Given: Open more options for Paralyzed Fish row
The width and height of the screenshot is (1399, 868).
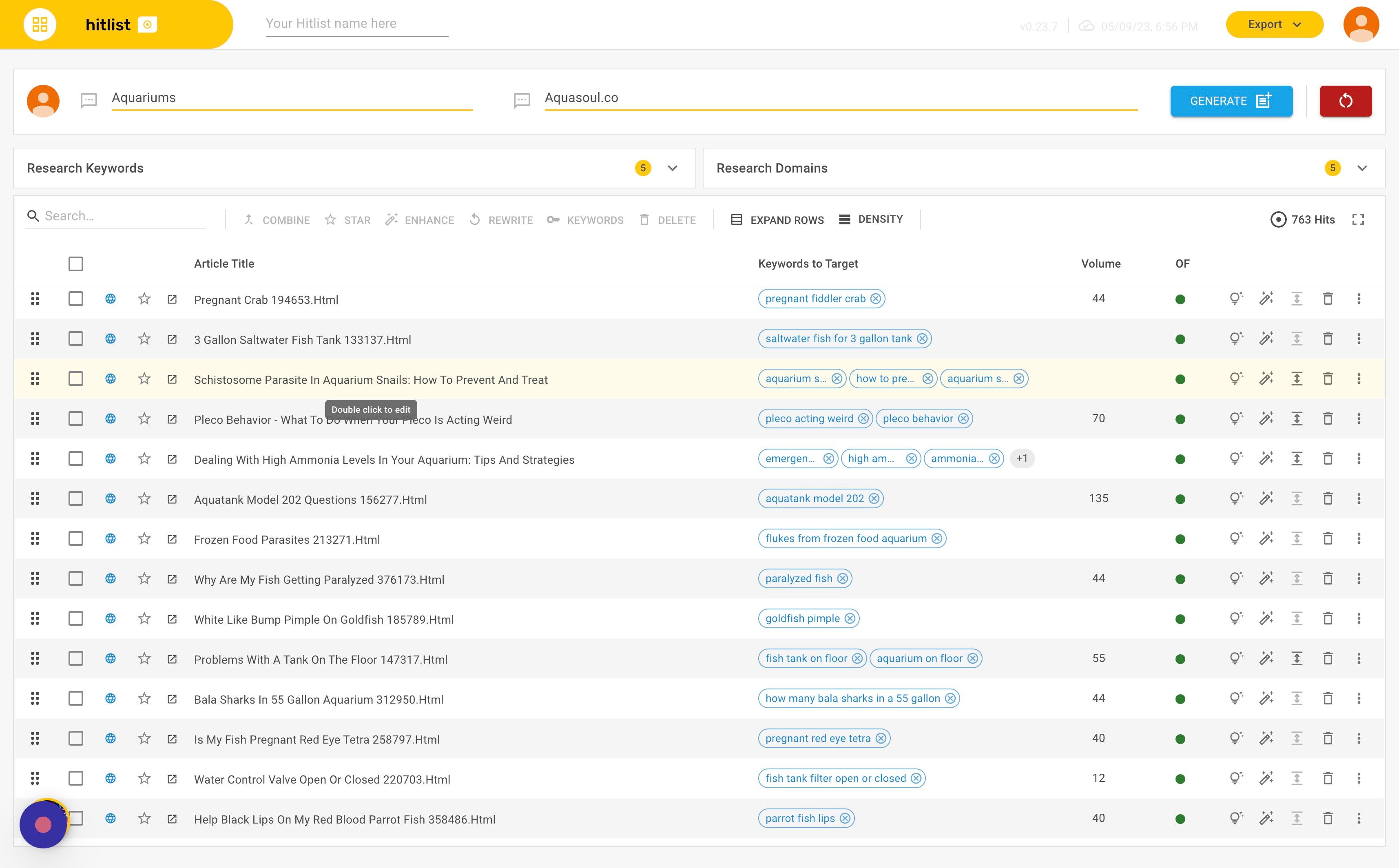Looking at the screenshot, I should tap(1358, 578).
